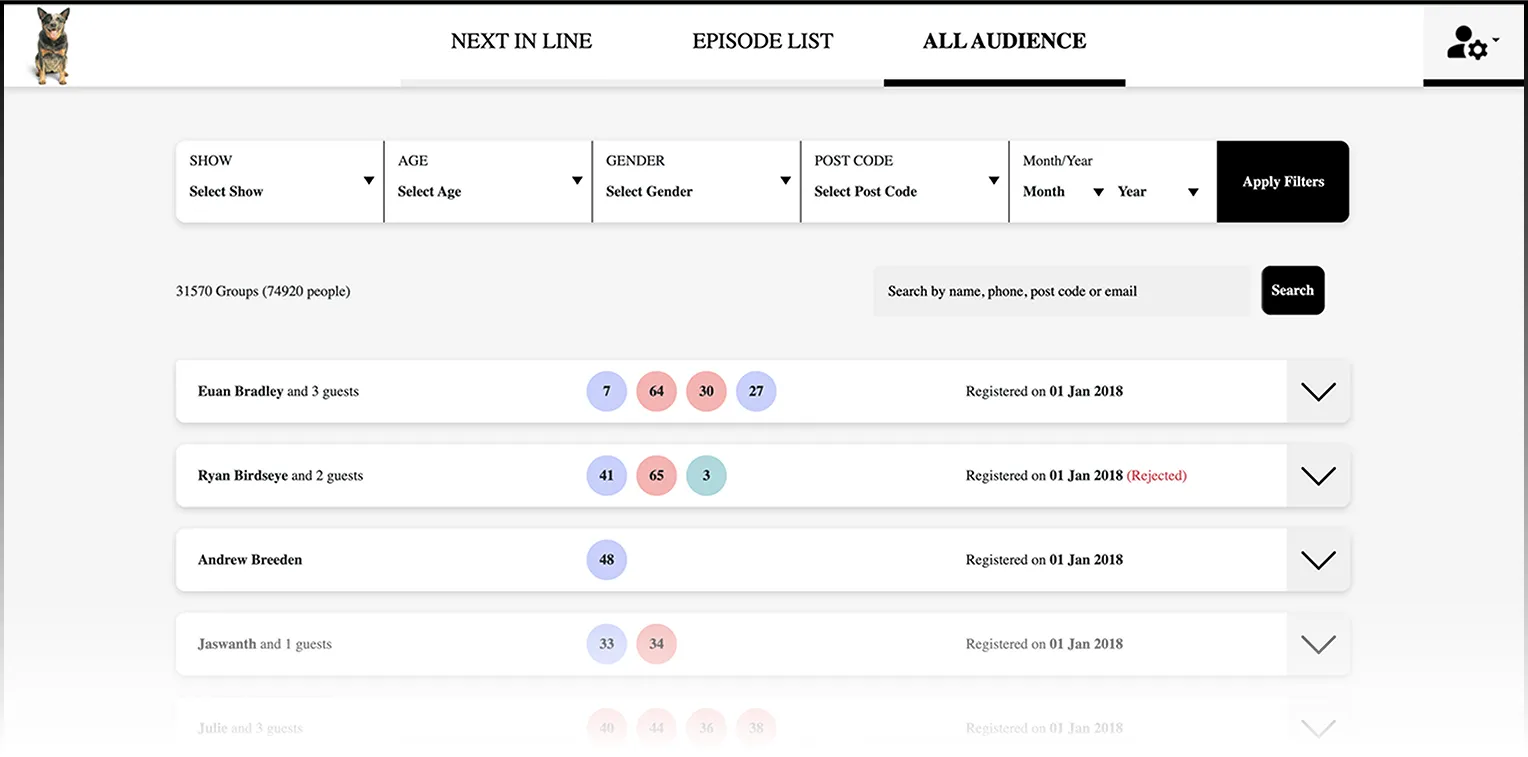Click age badge 7 on Euan Bradley's row
1528x757 pixels.
[606, 391]
